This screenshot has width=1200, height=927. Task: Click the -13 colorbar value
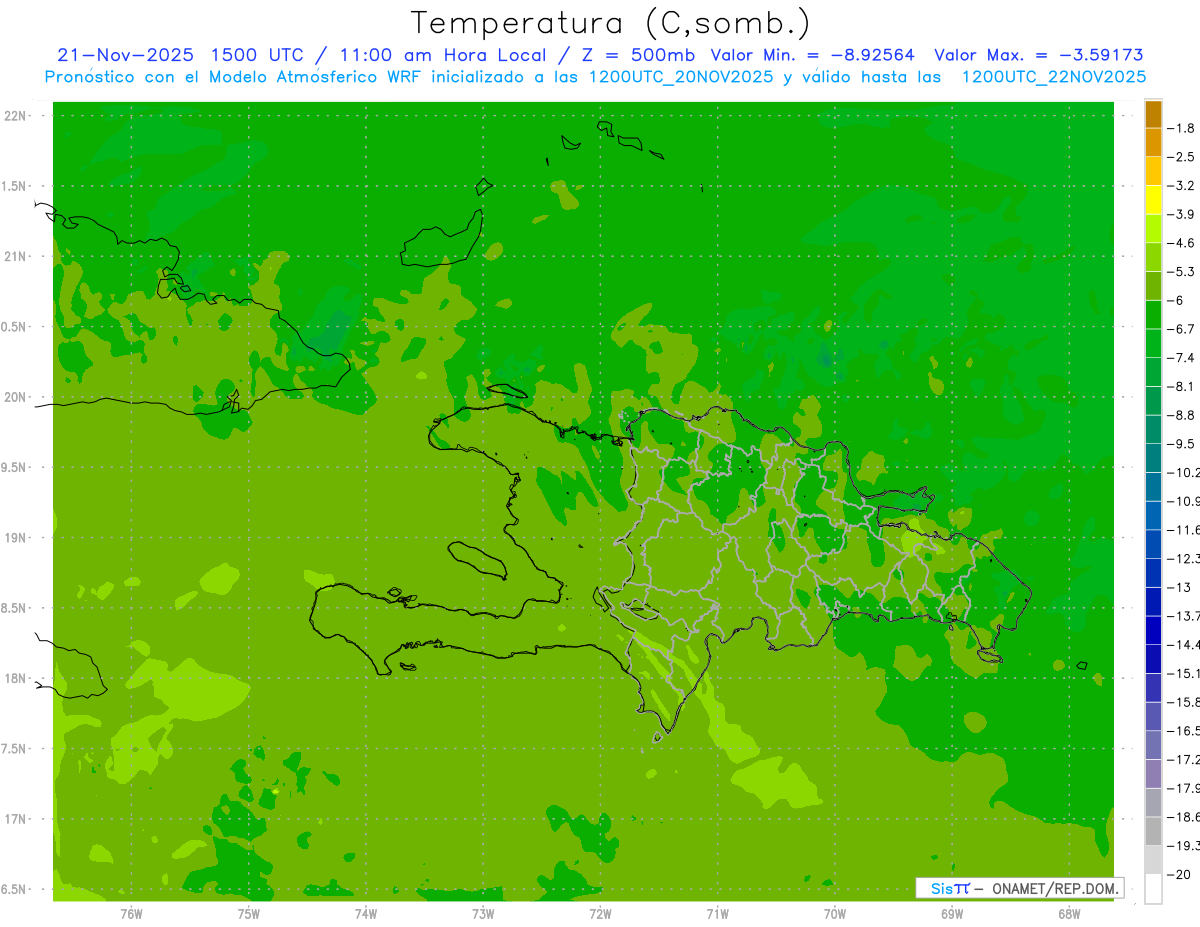[1179, 587]
